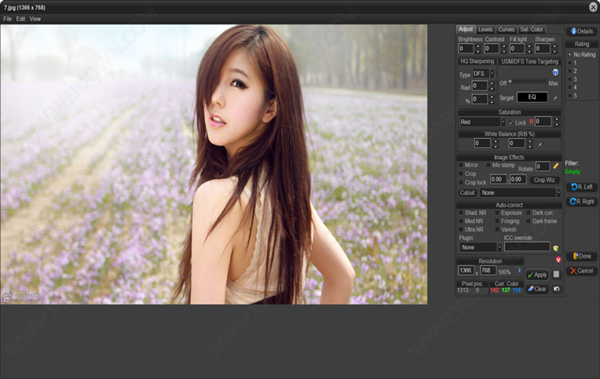Enable the Mirror checkbox
The width and height of the screenshot is (600, 379).
(461, 165)
